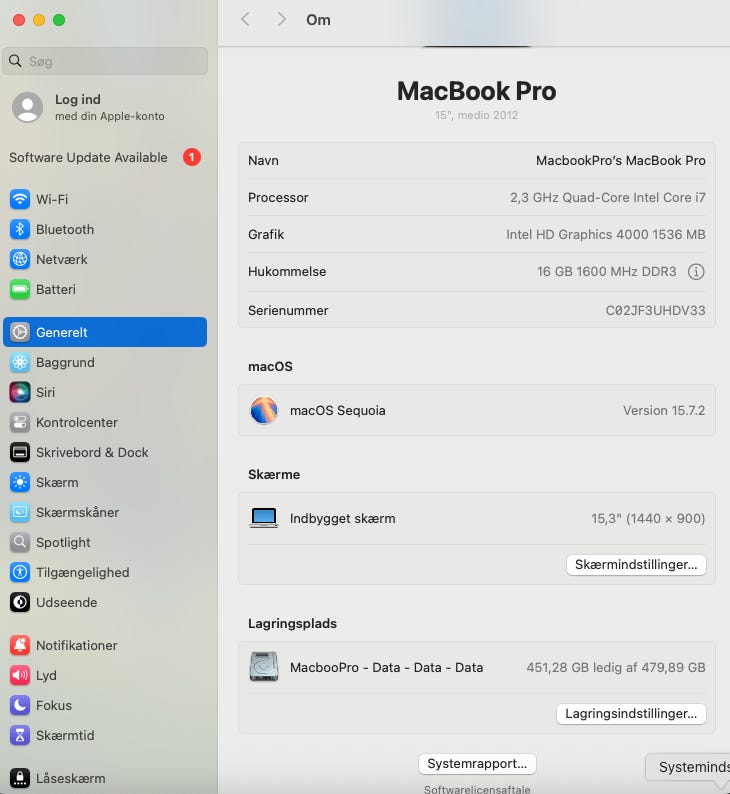
Task: Click the processor value 2,3 GHz Quad-Core
Action: point(607,197)
